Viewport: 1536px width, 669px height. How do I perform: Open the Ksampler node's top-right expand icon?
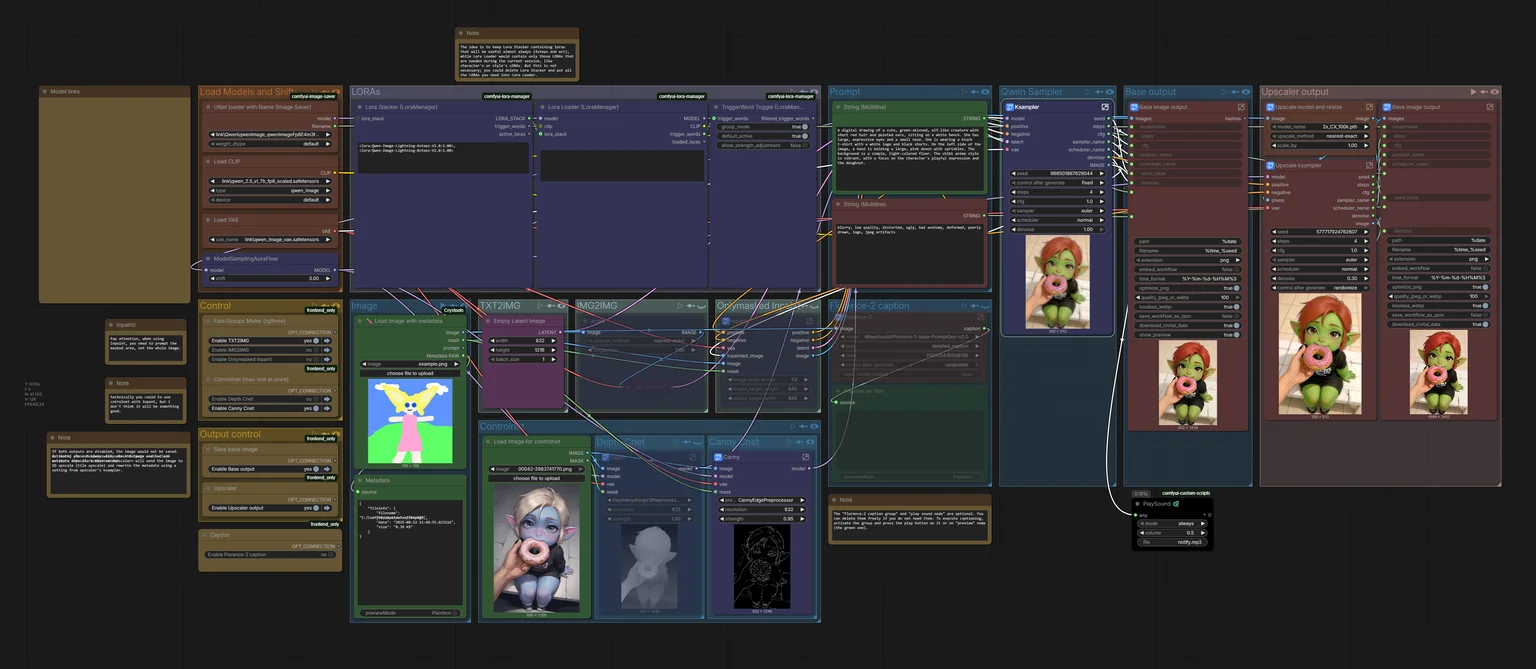1105,107
